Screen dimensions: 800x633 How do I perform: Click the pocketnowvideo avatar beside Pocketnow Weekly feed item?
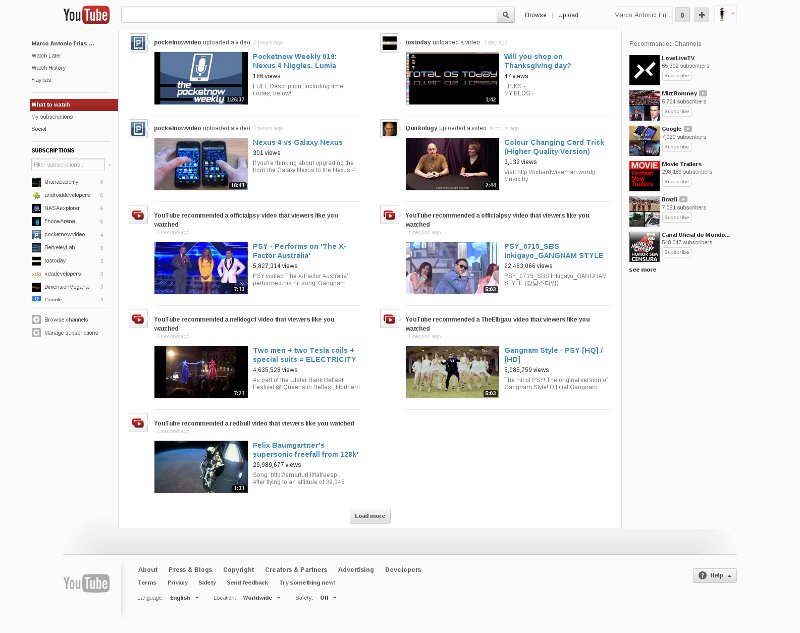(x=138, y=43)
